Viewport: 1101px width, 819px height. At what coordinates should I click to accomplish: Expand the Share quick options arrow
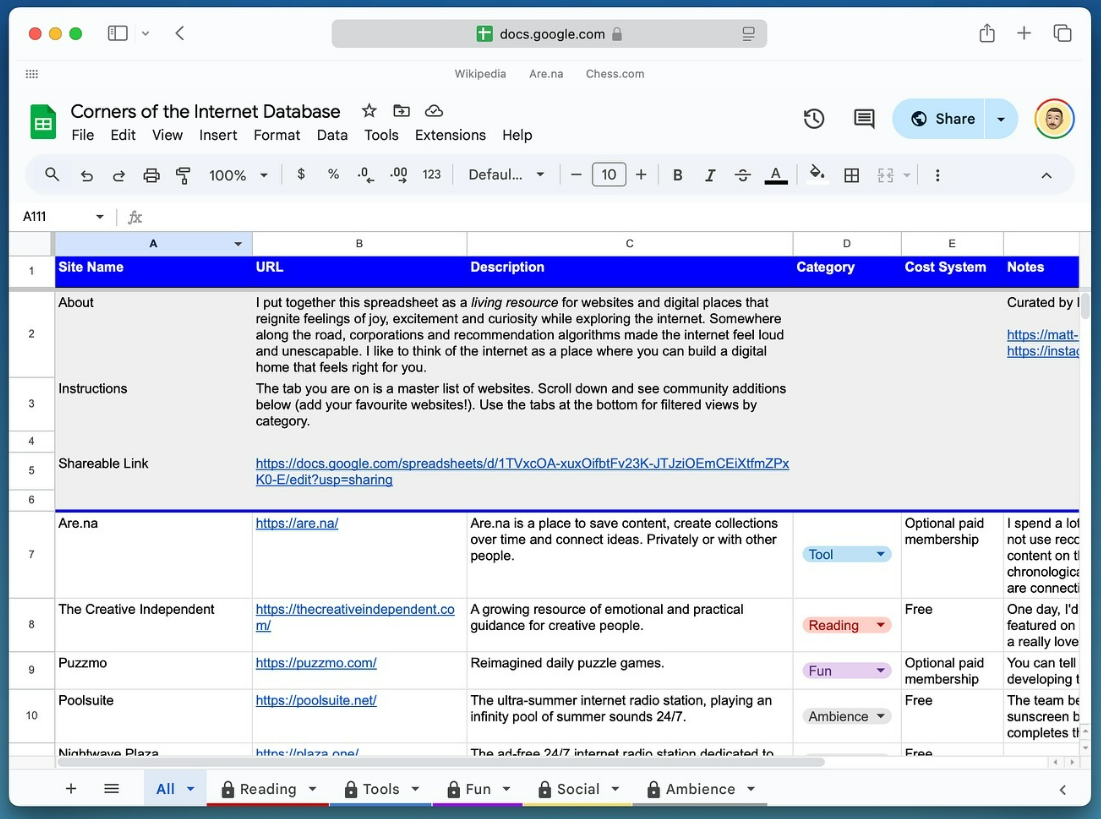pyautogui.click(x=1001, y=119)
